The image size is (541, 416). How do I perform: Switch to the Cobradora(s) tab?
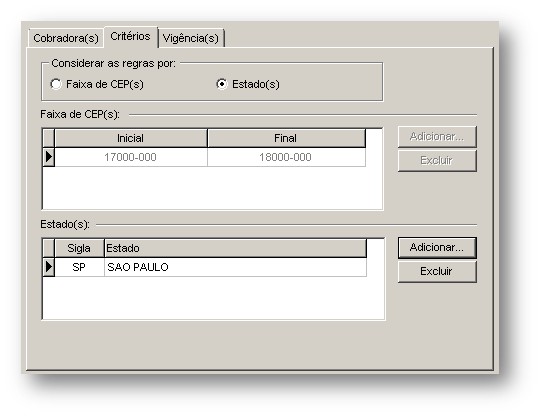click(66, 38)
